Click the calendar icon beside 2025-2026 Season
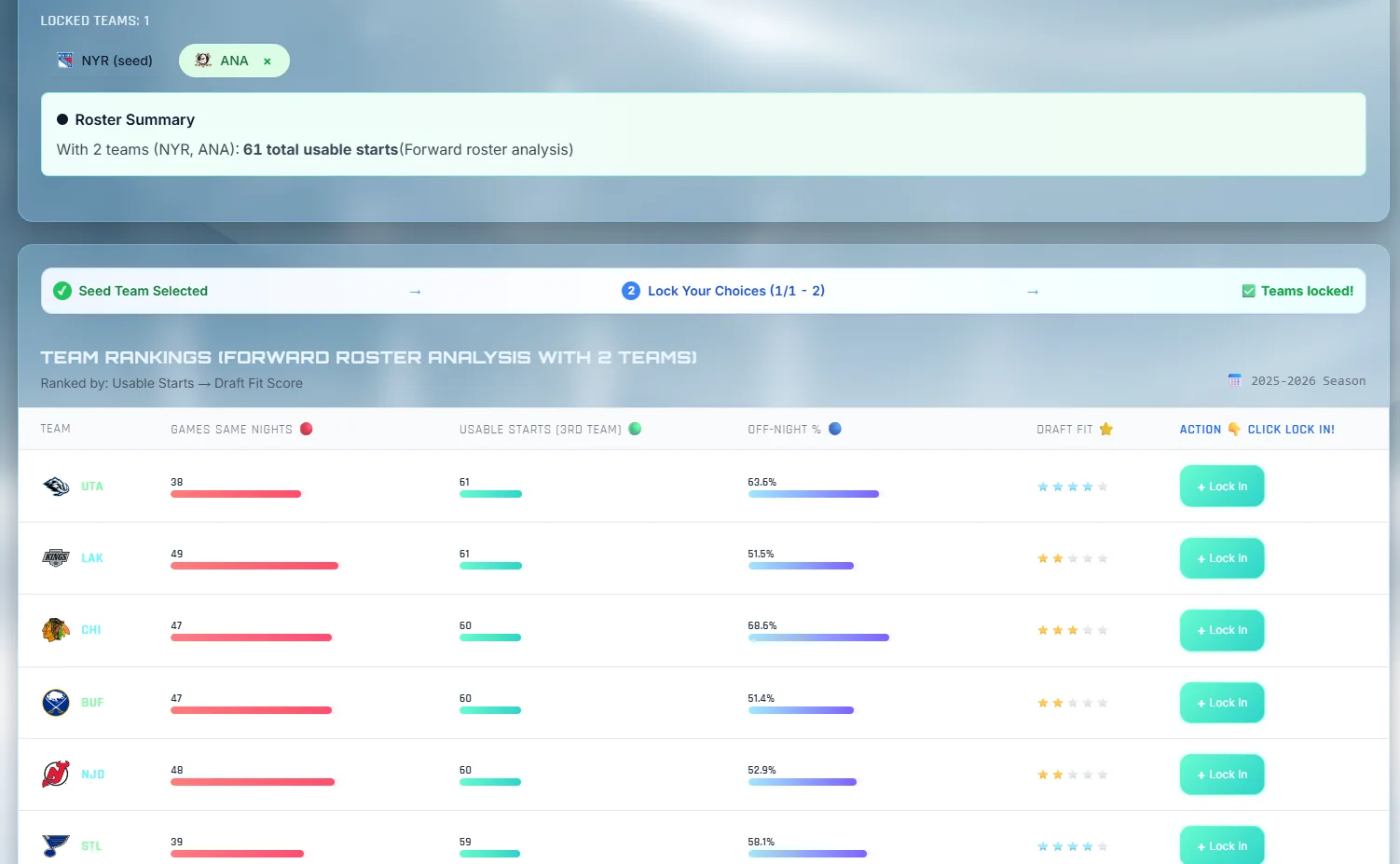 [x=1235, y=380]
